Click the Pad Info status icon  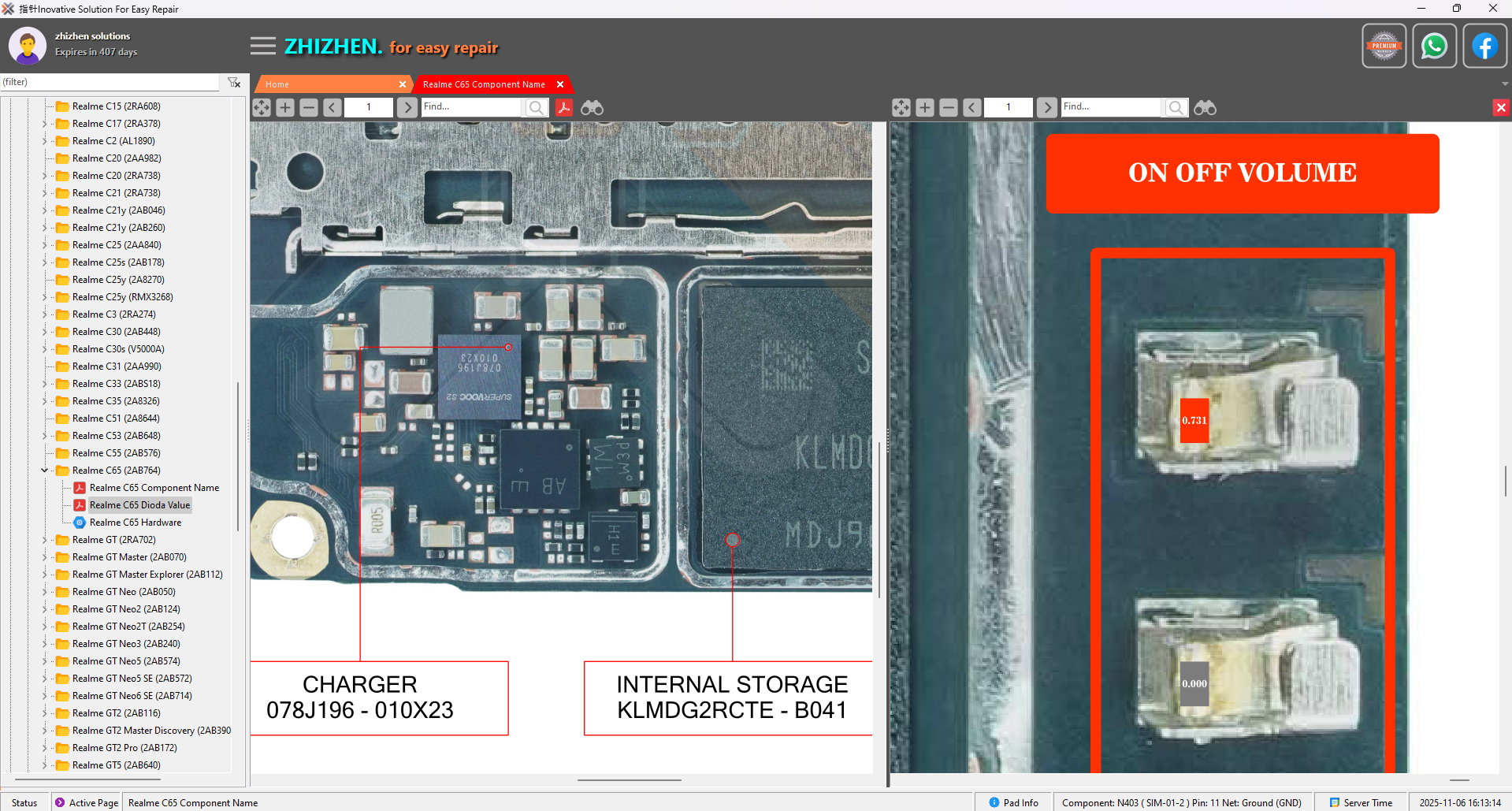tap(994, 802)
